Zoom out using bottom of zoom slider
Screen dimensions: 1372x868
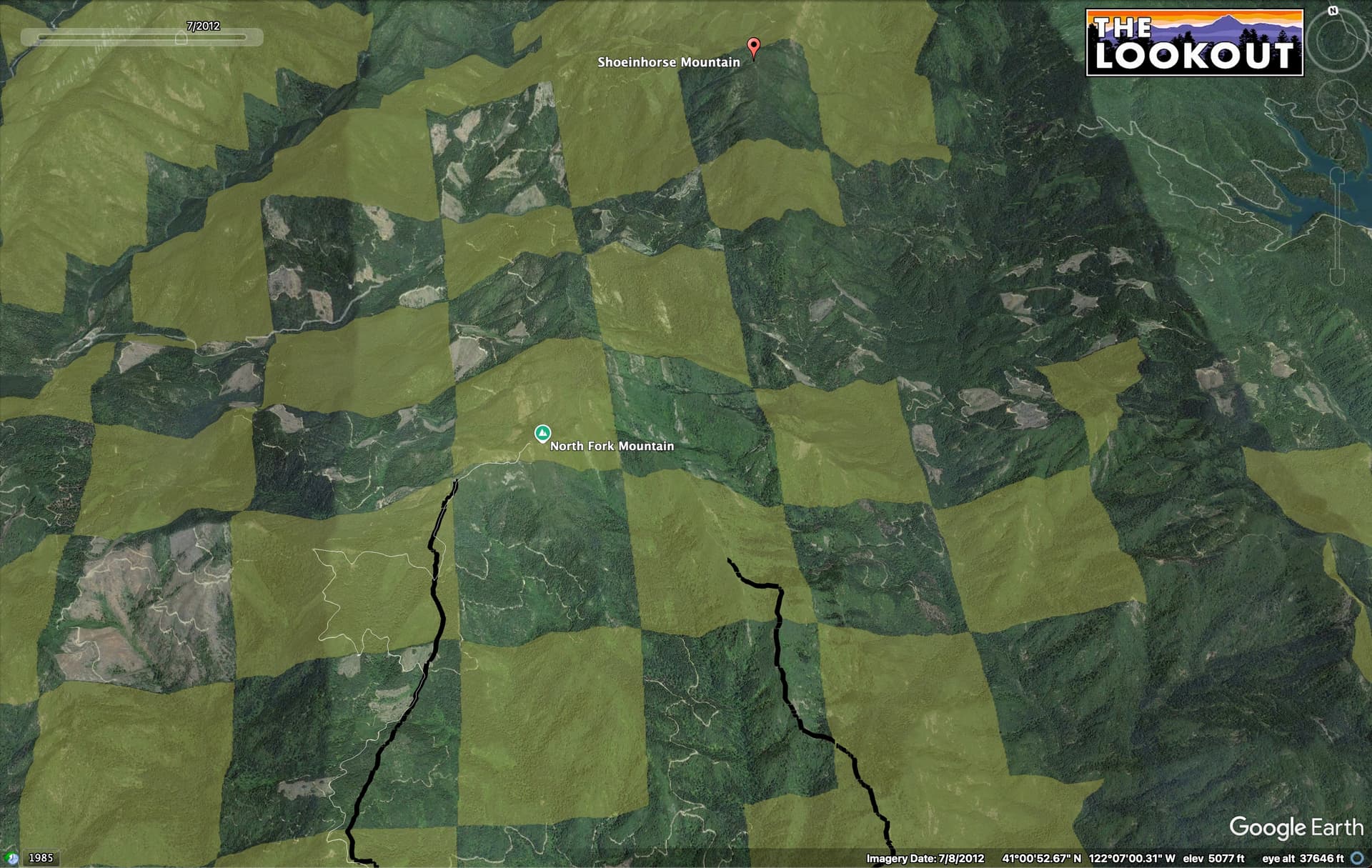click(1337, 277)
